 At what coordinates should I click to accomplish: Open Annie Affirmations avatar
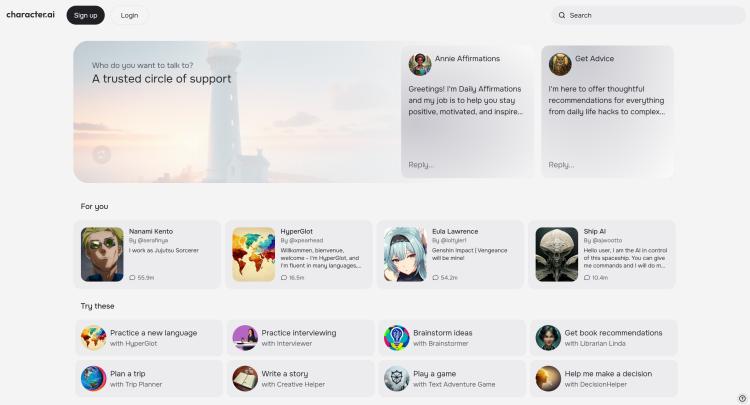420,64
